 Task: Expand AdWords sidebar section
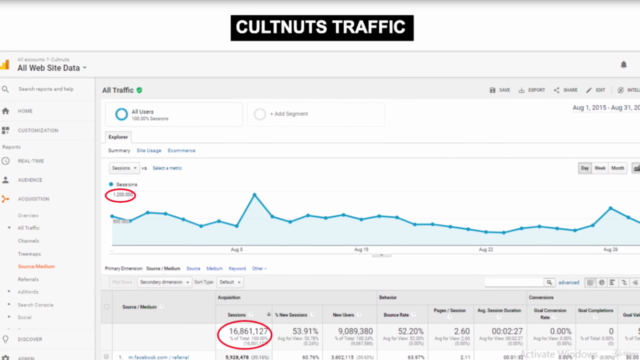[x=9, y=291]
